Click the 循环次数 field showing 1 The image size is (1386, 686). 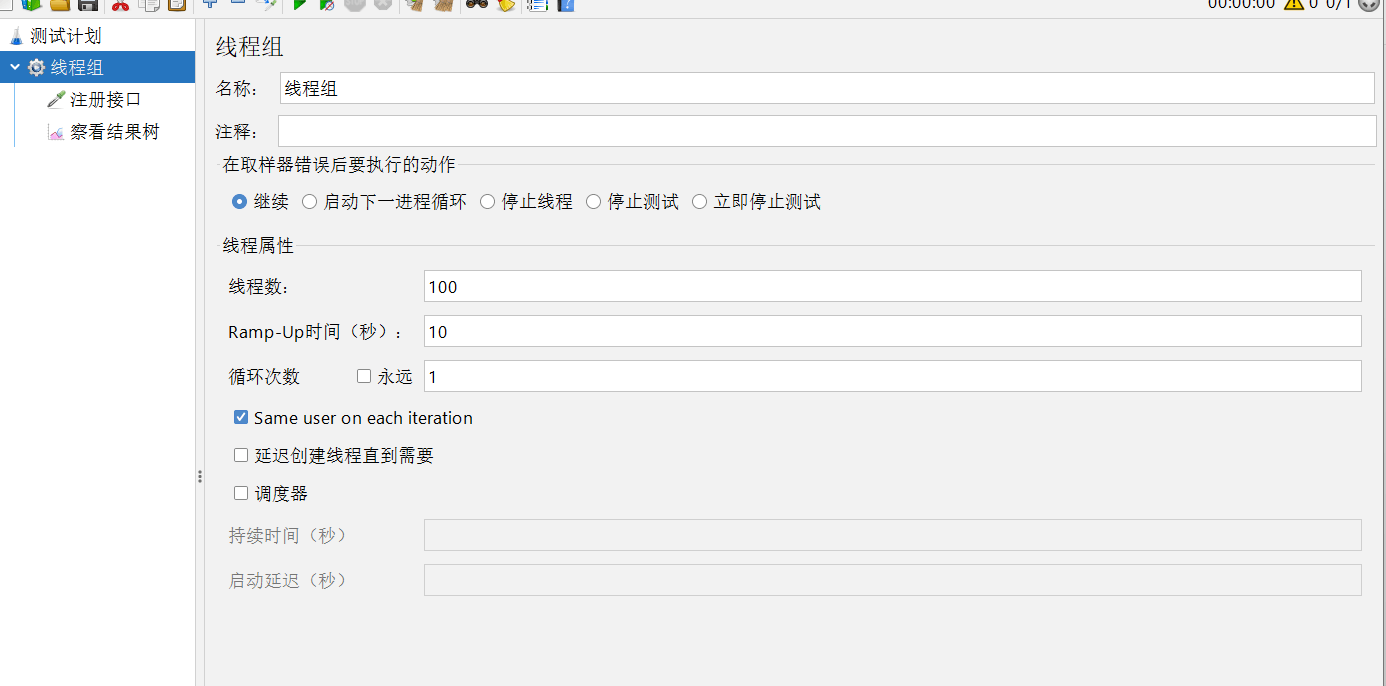pos(893,376)
